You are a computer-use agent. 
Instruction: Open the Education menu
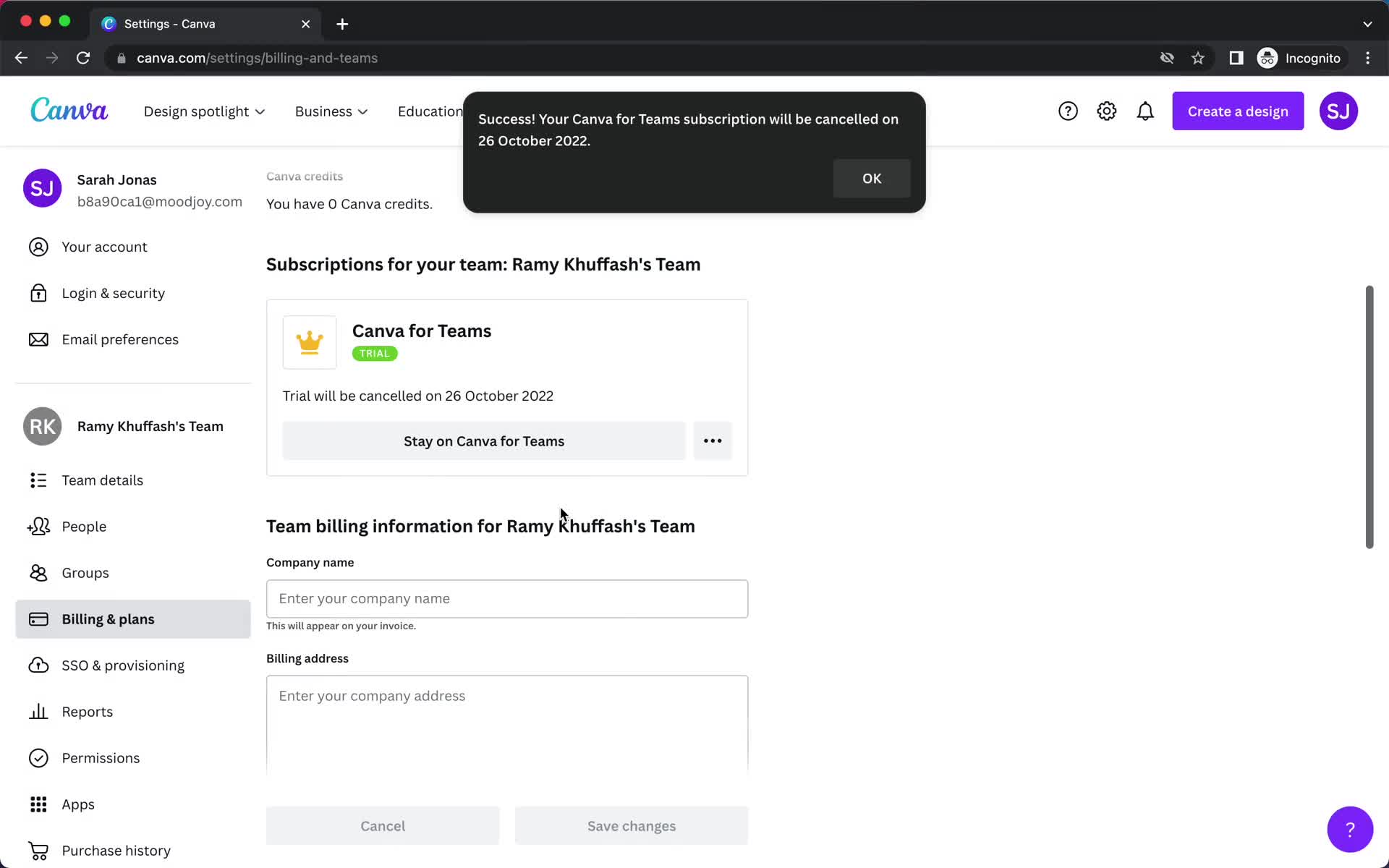(430, 111)
